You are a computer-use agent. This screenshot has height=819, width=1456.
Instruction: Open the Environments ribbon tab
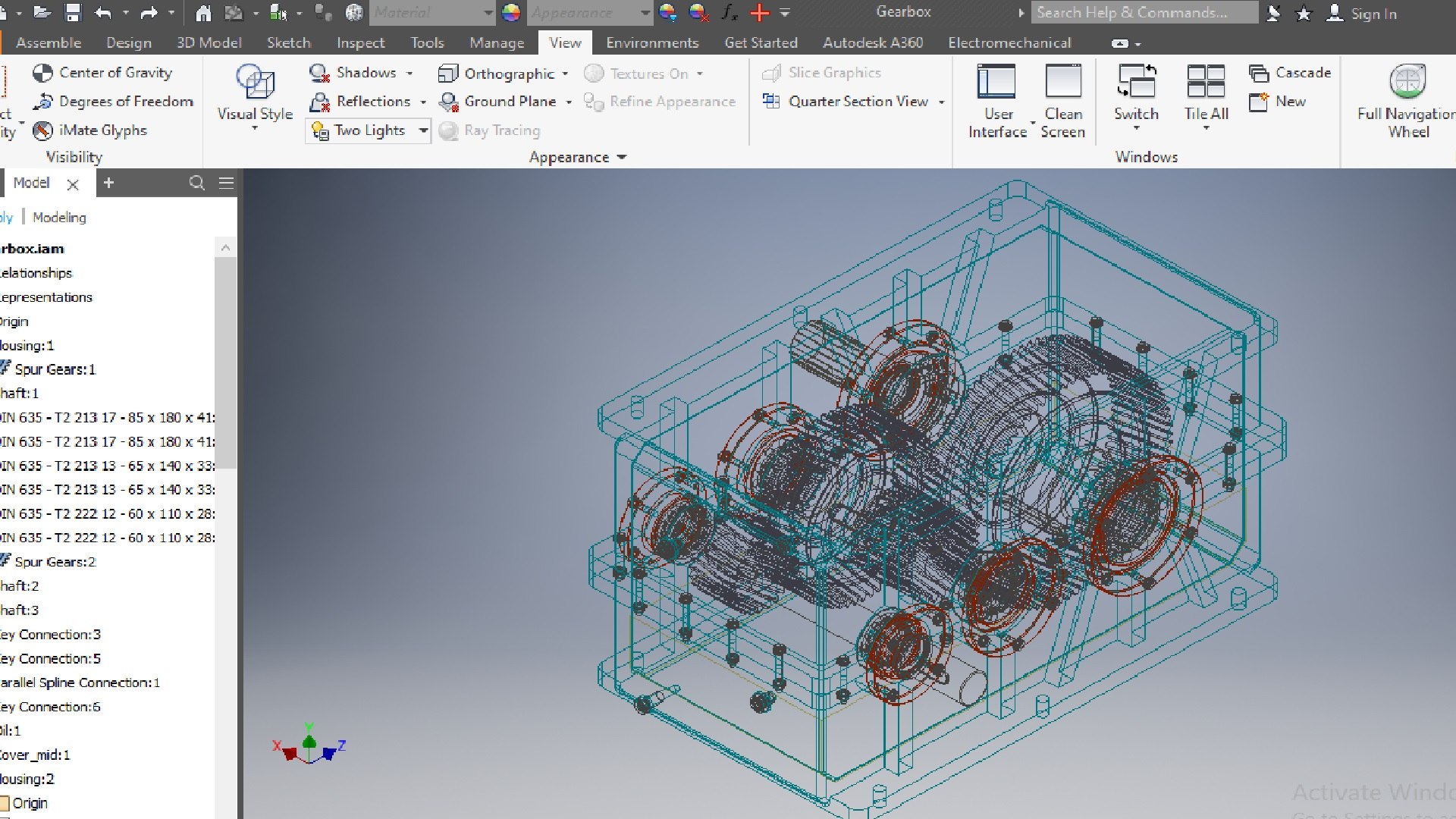[651, 43]
